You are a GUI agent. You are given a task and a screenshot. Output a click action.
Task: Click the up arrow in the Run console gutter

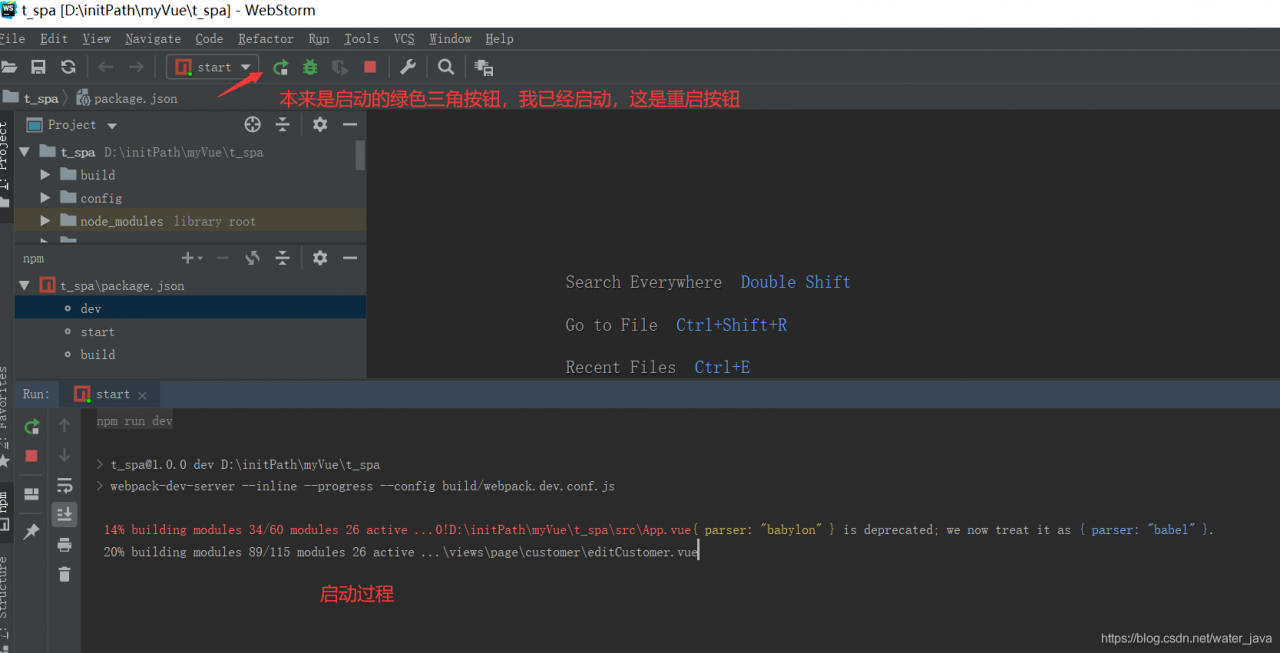point(65,425)
